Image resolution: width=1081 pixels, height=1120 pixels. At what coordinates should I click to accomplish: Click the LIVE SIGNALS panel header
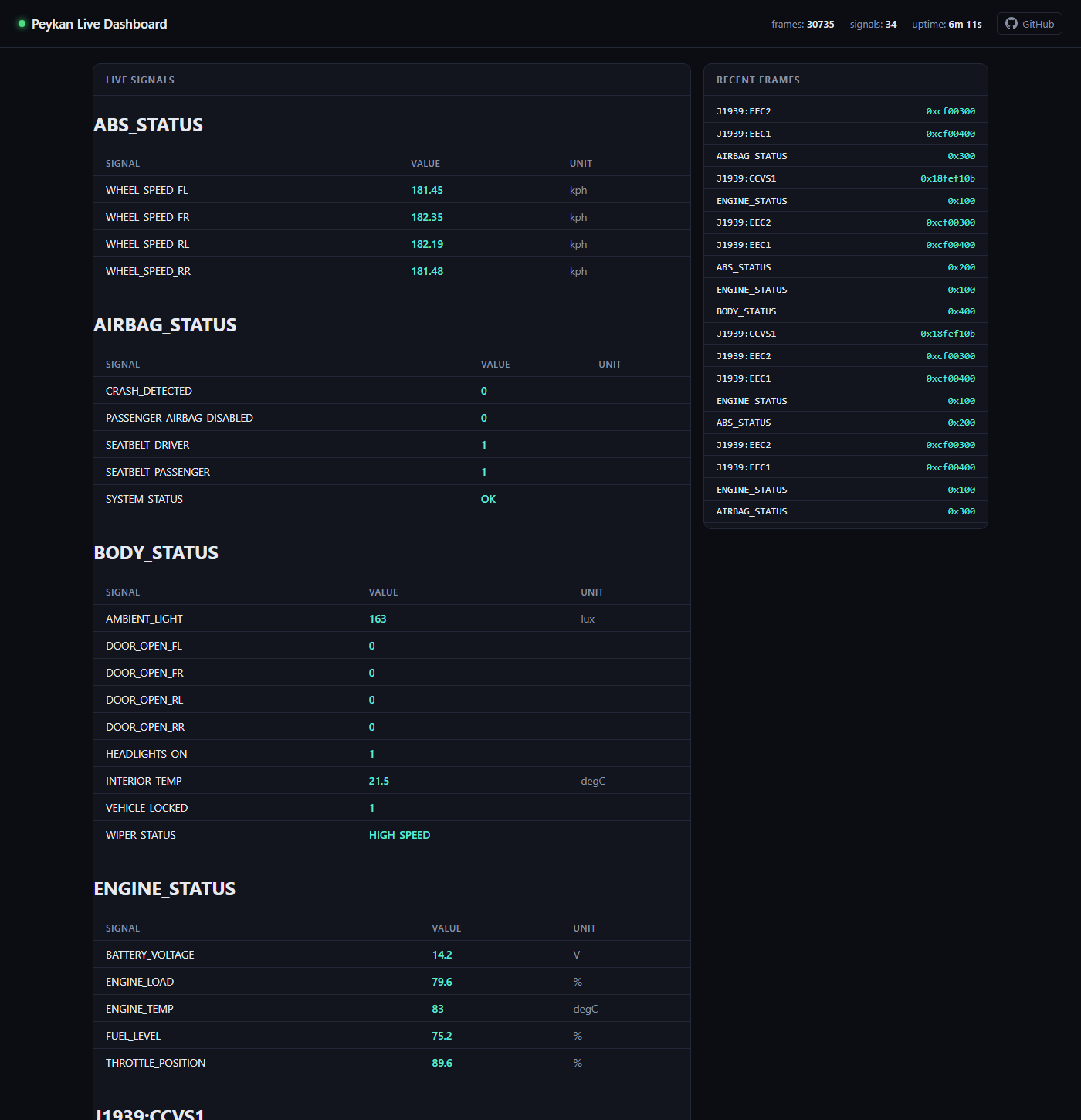pyautogui.click(x=391, y=80)
